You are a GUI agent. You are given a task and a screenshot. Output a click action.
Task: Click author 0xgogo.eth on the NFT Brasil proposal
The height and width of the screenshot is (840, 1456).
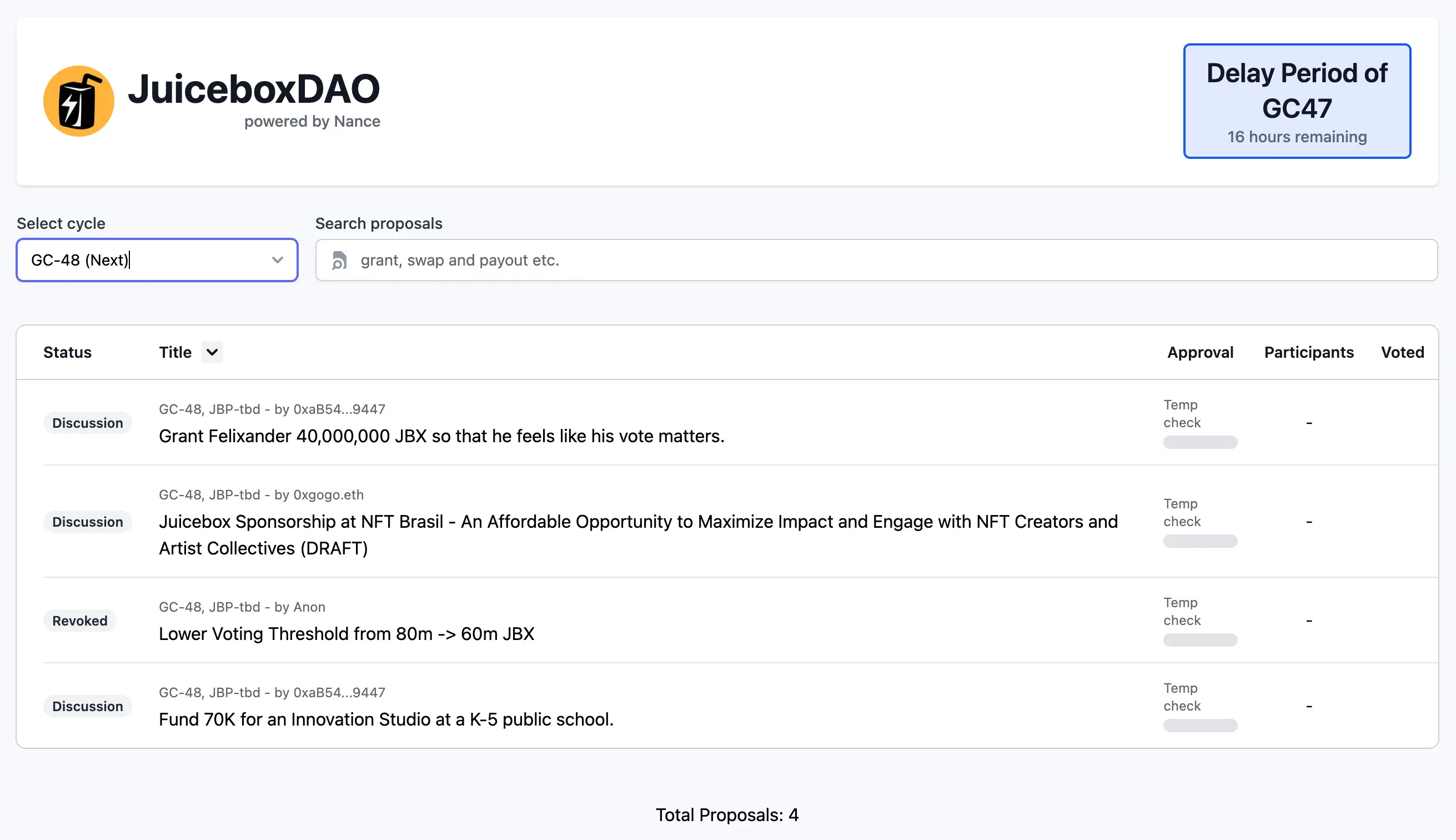[x=329, y=495]
